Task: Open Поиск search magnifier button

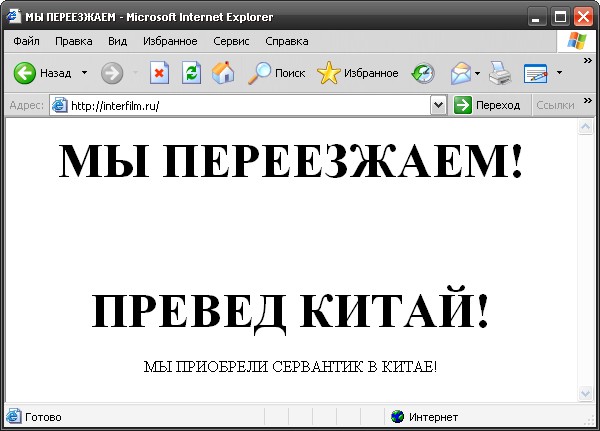Action: (276, 73)
